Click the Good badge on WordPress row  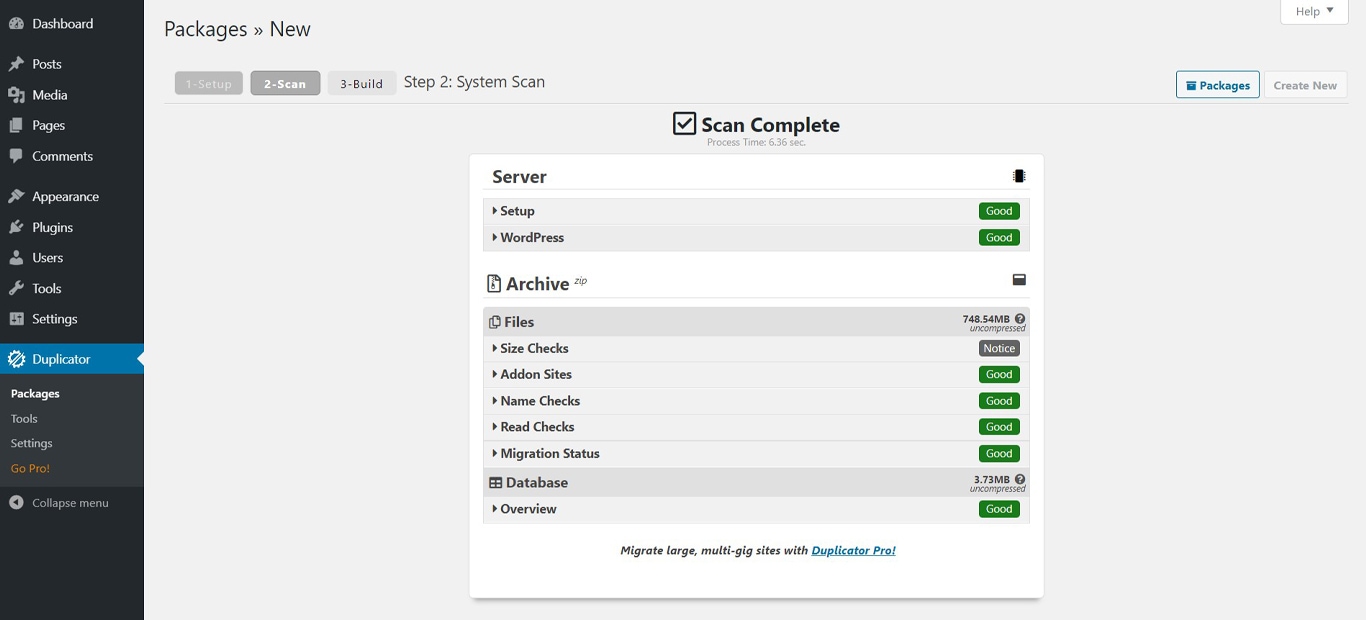(999, 238)
